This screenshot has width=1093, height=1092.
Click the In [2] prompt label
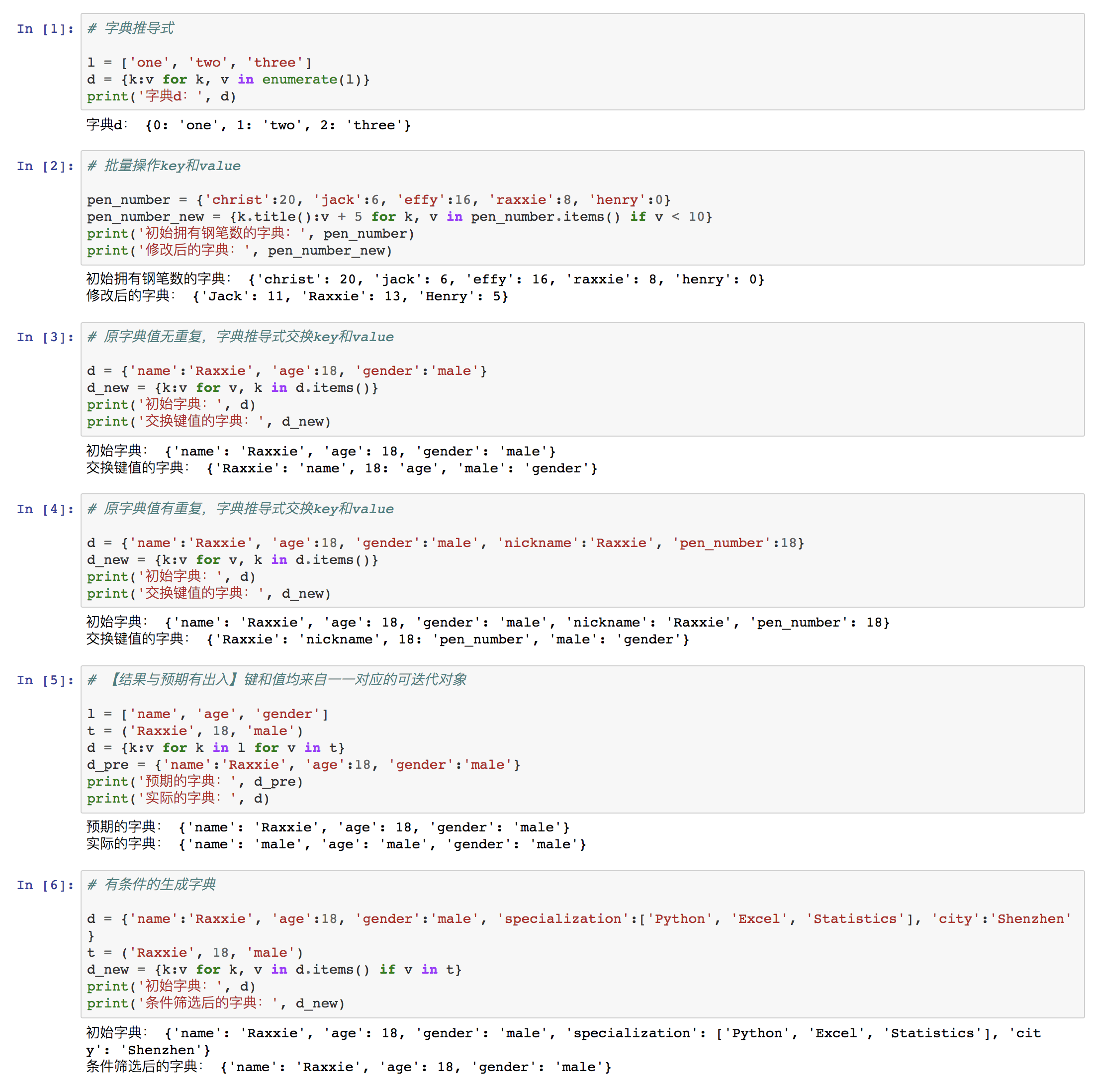tap(45, 166)
